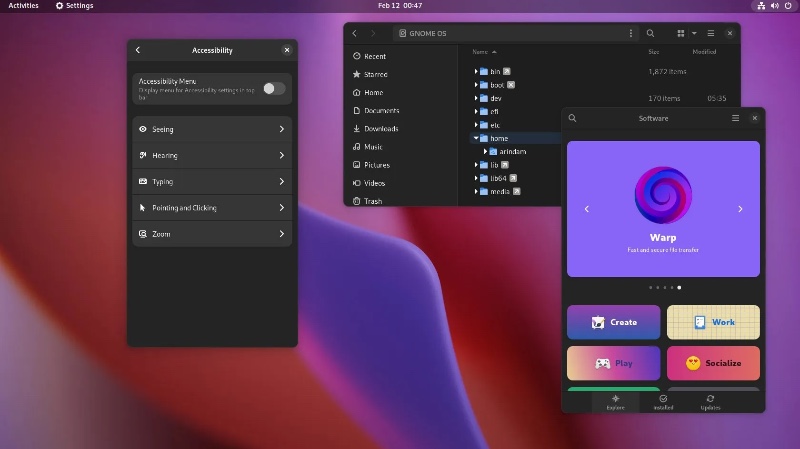Open Starred in Files sidebar

(375, 74)
